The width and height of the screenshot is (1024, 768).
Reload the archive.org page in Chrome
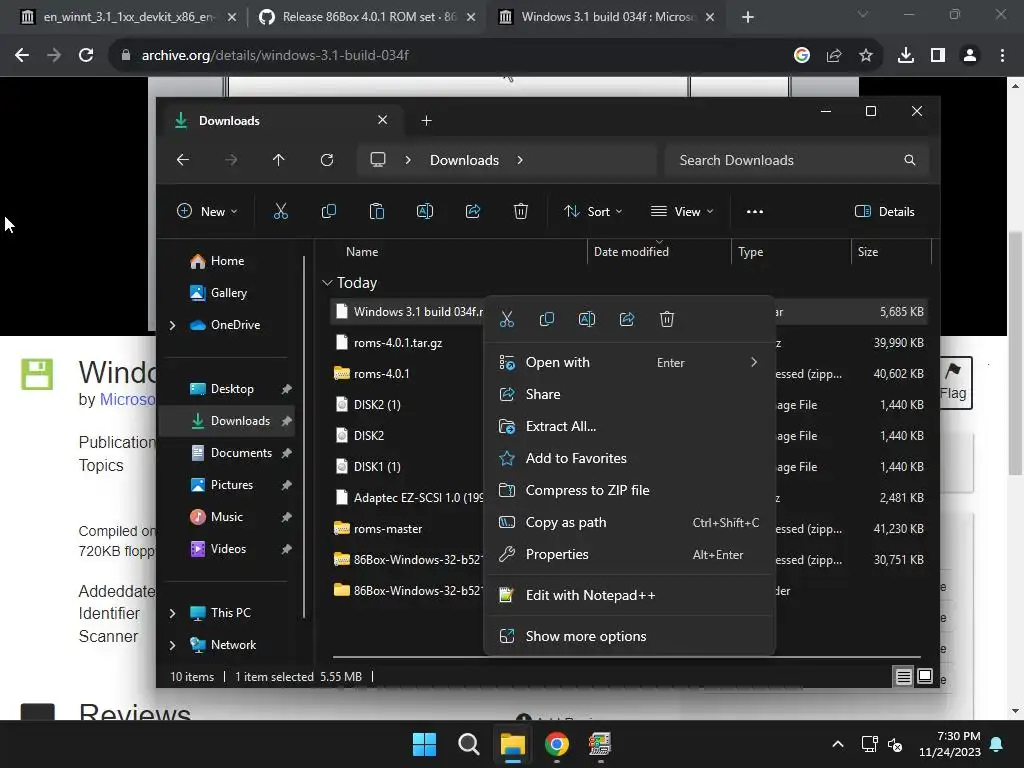[x=86, y=56]
